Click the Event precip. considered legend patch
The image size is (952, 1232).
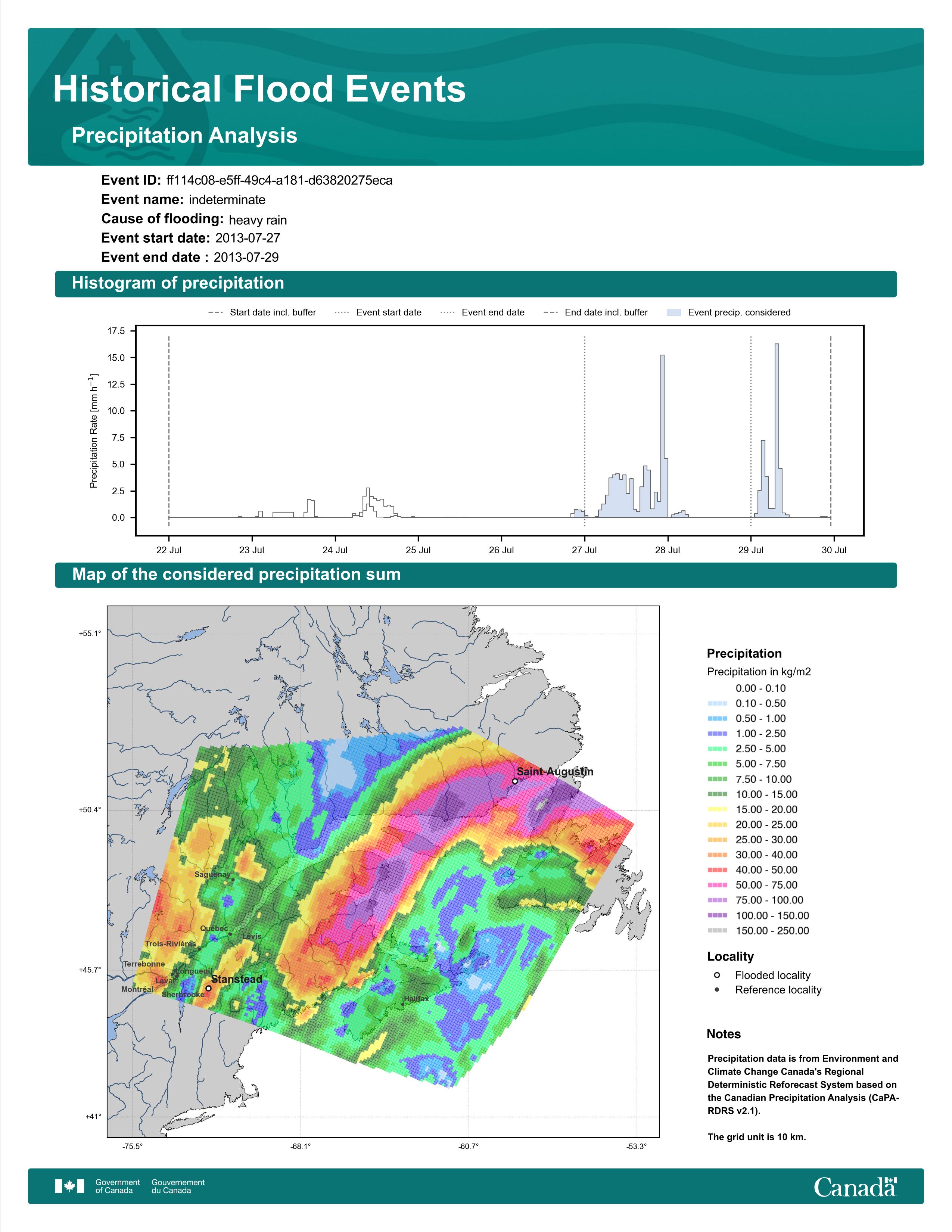[x=674, y=312]
